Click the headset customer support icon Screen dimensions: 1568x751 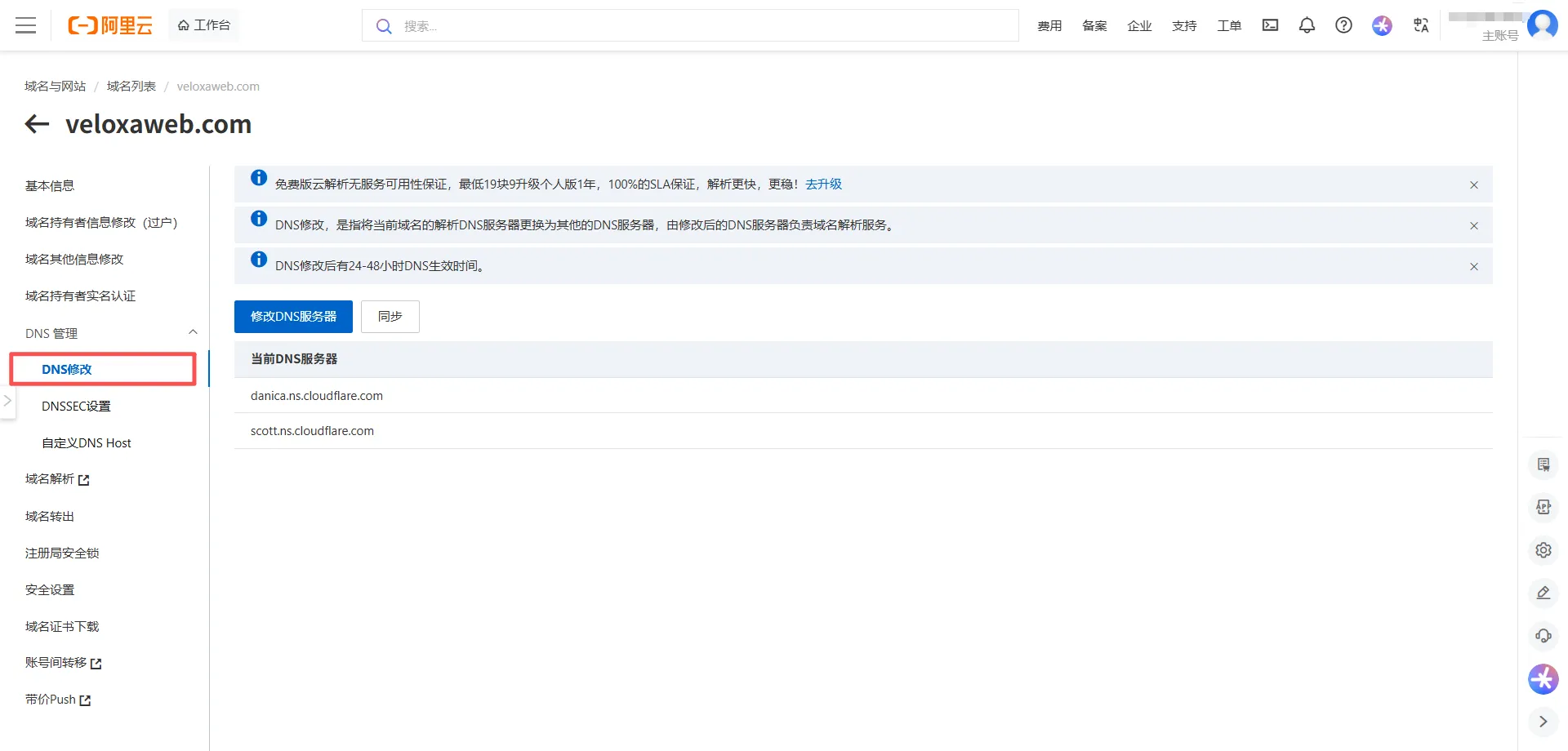point(1543,635)
